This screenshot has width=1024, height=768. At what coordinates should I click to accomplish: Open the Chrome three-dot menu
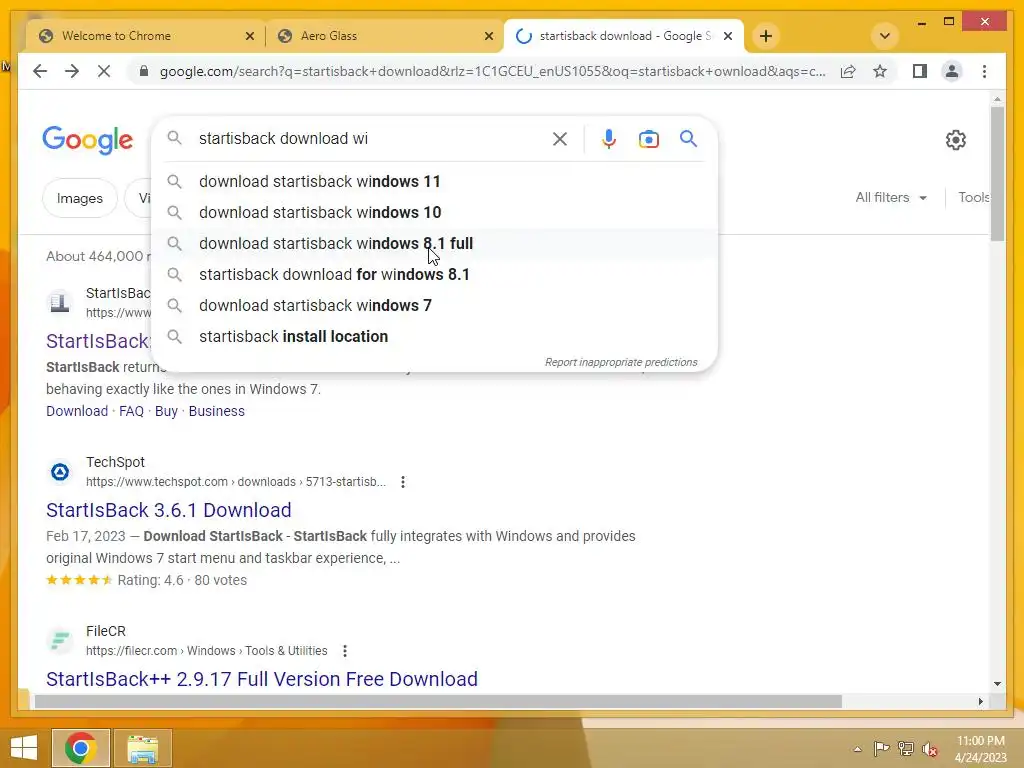[x=984, y=71]
